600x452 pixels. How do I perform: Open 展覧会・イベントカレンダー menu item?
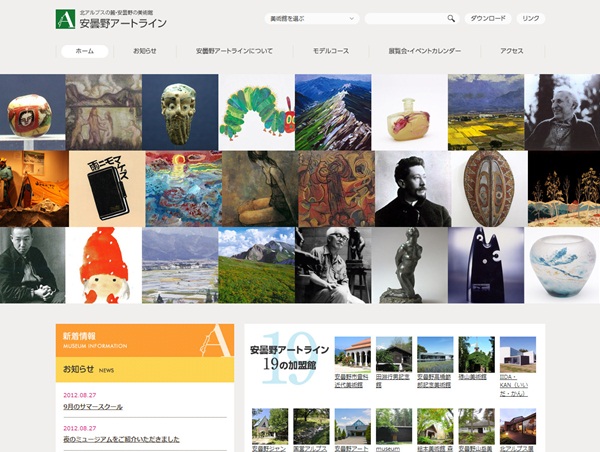[424, 51]
